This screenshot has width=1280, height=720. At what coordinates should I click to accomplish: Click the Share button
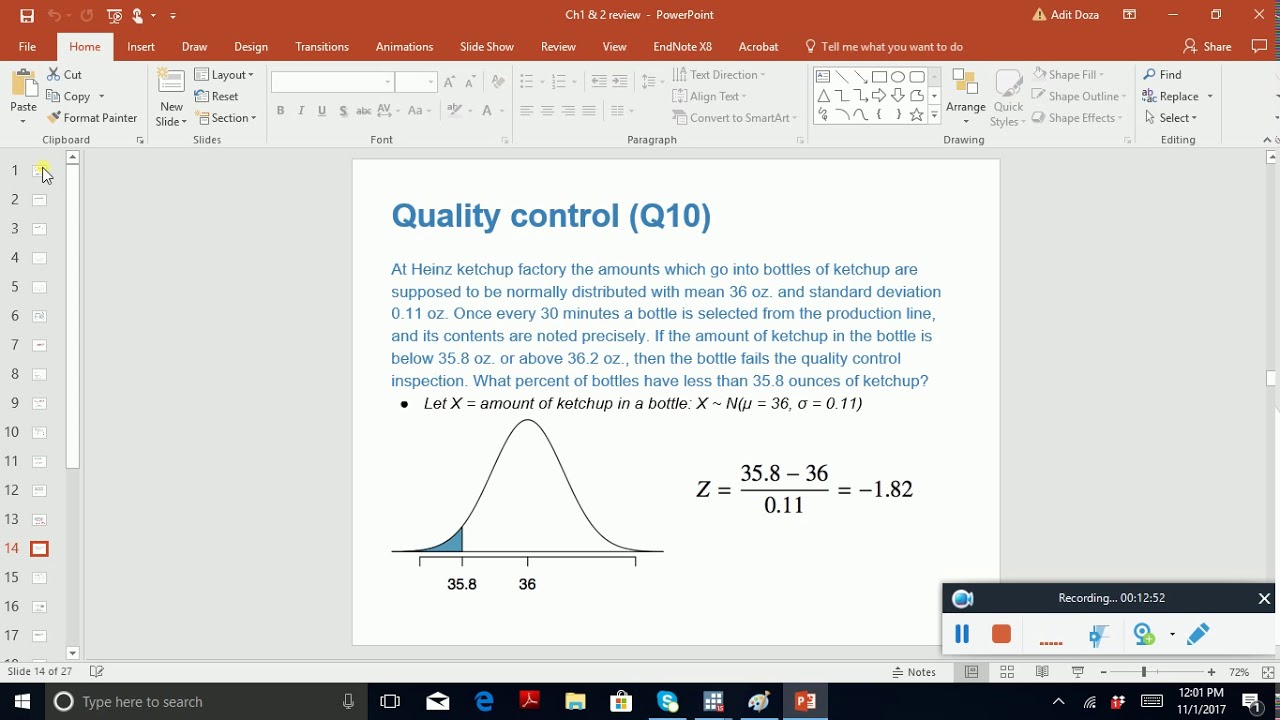pos(1207,47)
